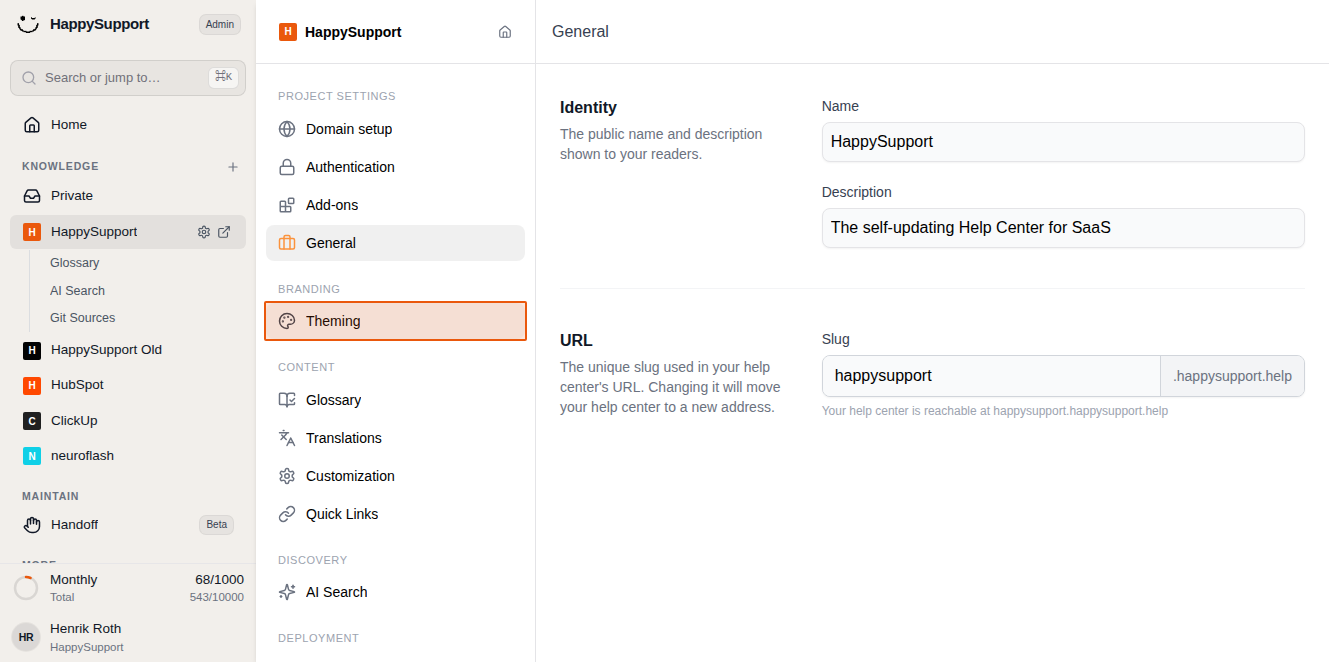Click the Quick Links chain icon
Viewport: 1329px width, 662px height.
287,514
